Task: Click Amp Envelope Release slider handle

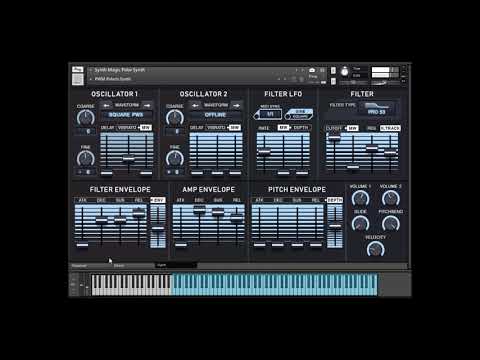Action: pos(237,218)
